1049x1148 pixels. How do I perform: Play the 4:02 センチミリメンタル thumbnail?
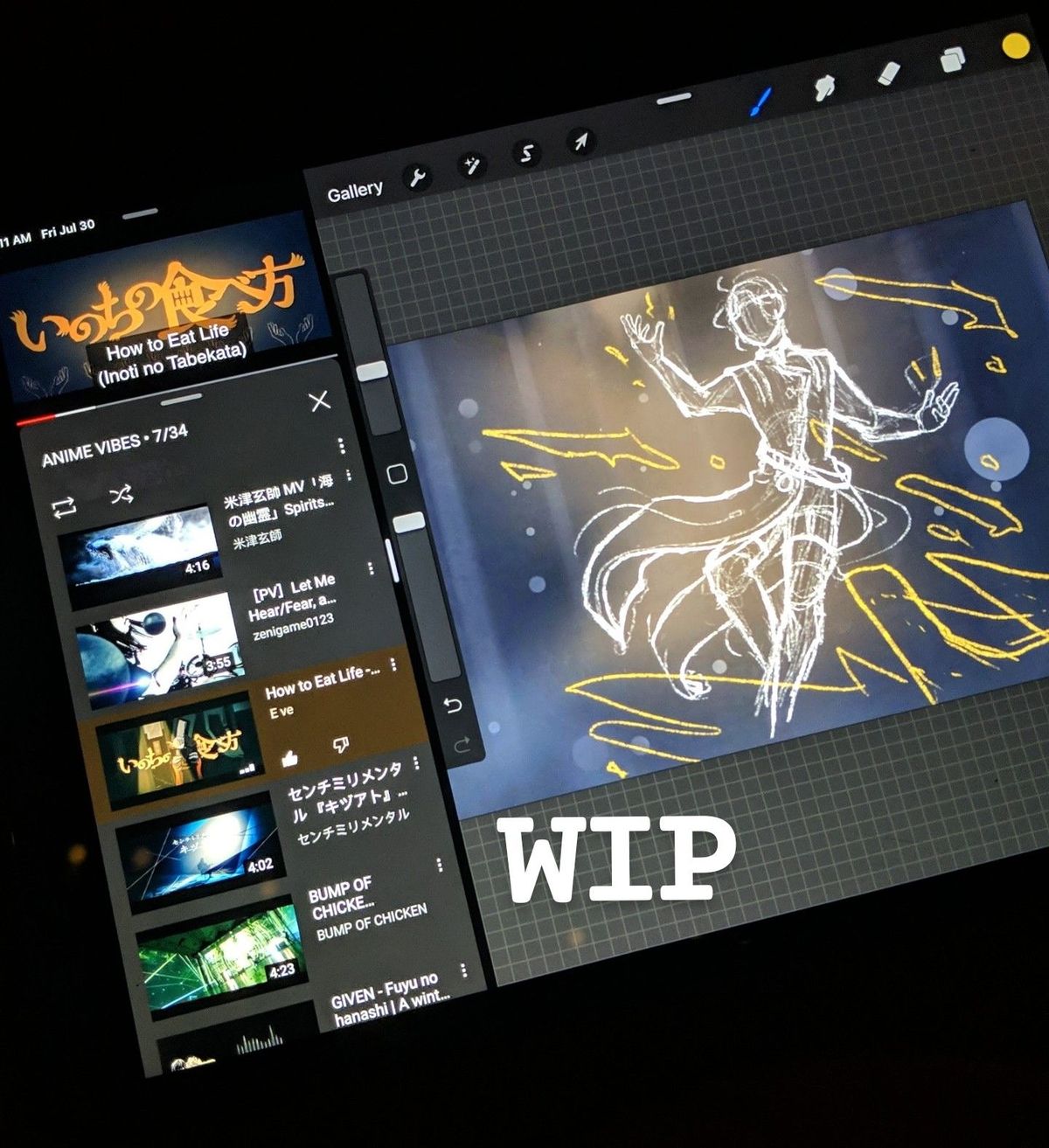pos(202,853)
